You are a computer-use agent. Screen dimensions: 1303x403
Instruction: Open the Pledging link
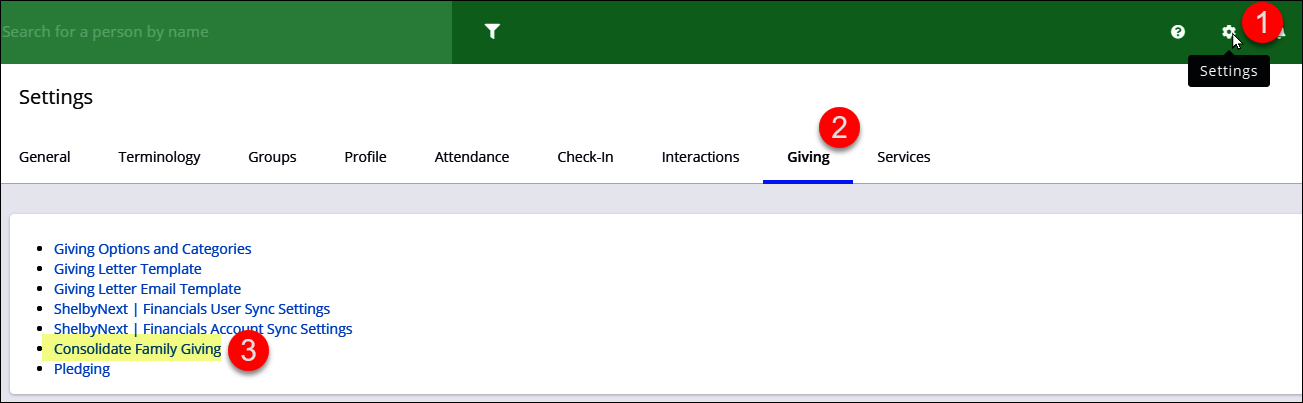click(x=82, y=369)
